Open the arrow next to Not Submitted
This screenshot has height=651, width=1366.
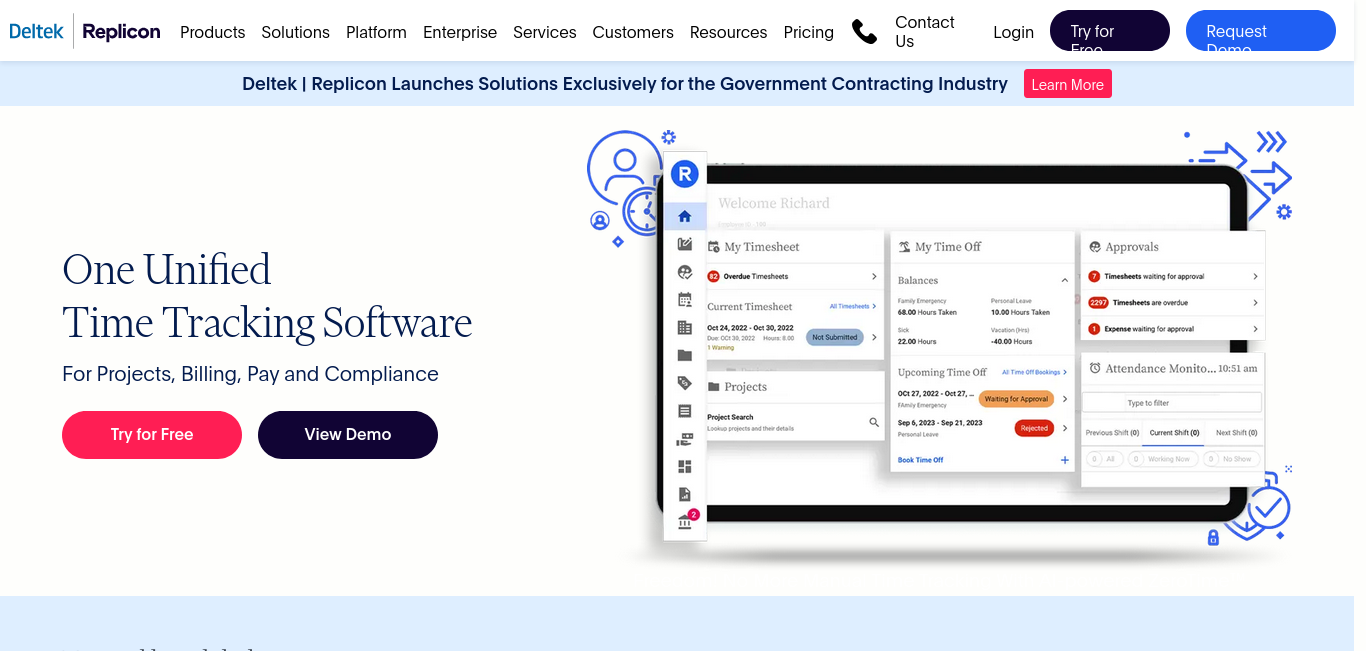click(874, 337)
